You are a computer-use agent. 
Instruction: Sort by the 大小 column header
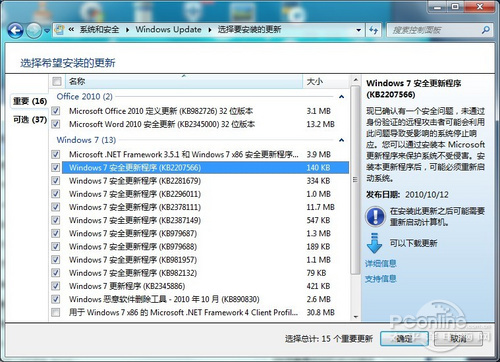coord(325,81)
